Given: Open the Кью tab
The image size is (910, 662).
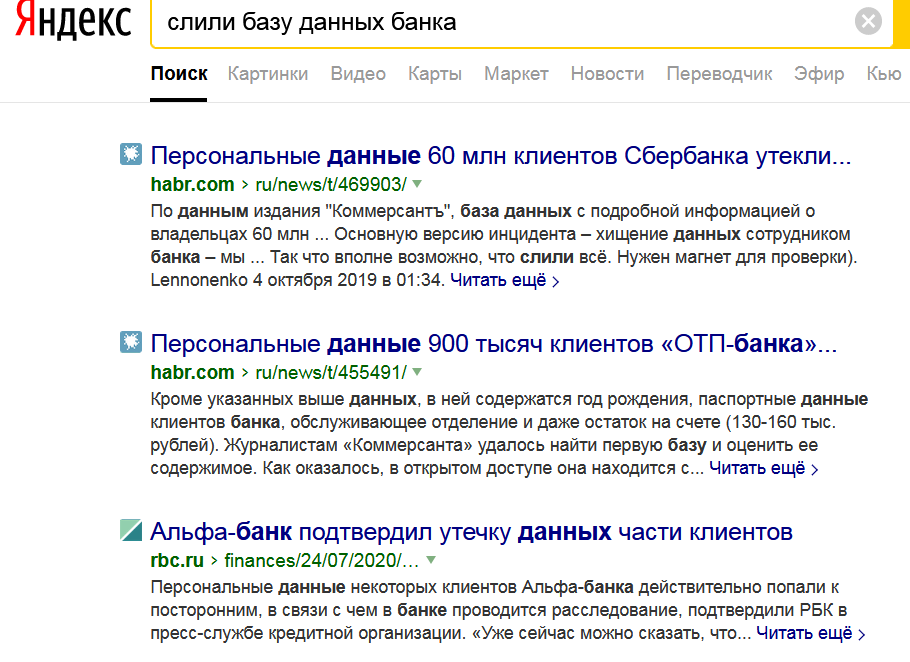Looking at the screenshot, I should tap(883, 74).
